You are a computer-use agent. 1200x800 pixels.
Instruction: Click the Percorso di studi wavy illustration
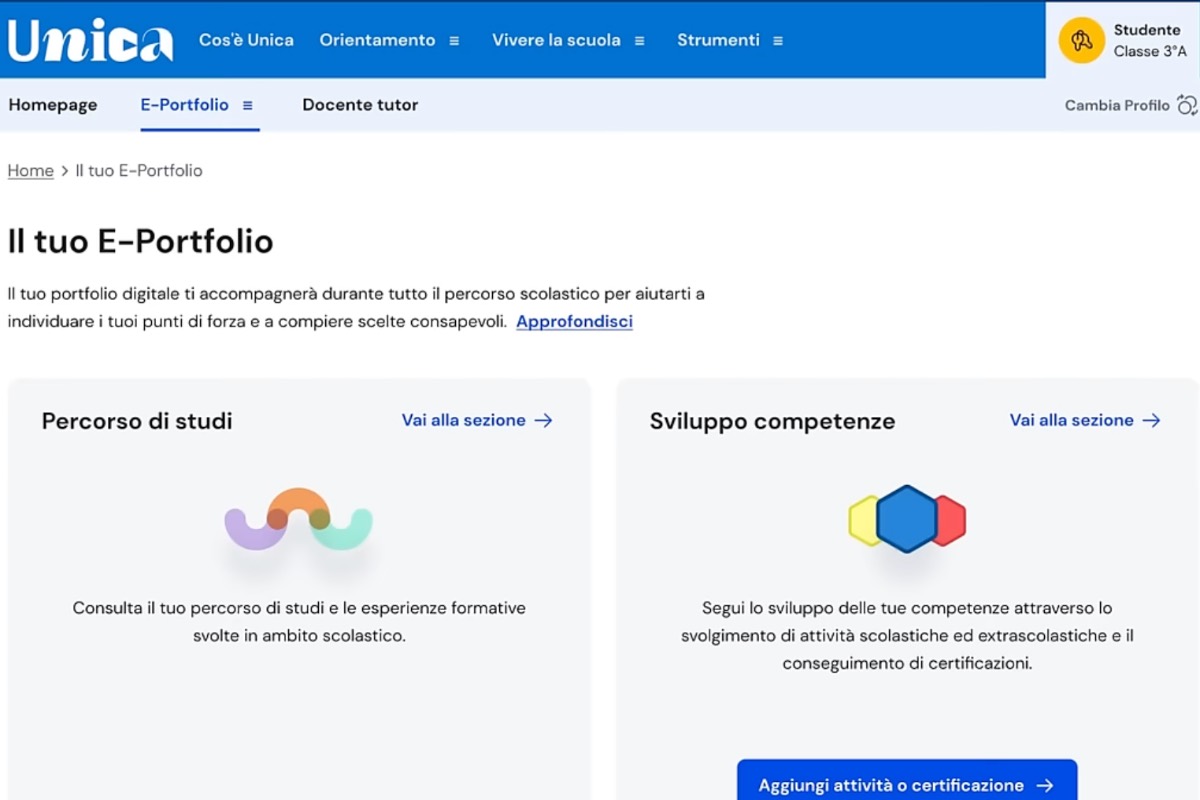tap(298, 520)
